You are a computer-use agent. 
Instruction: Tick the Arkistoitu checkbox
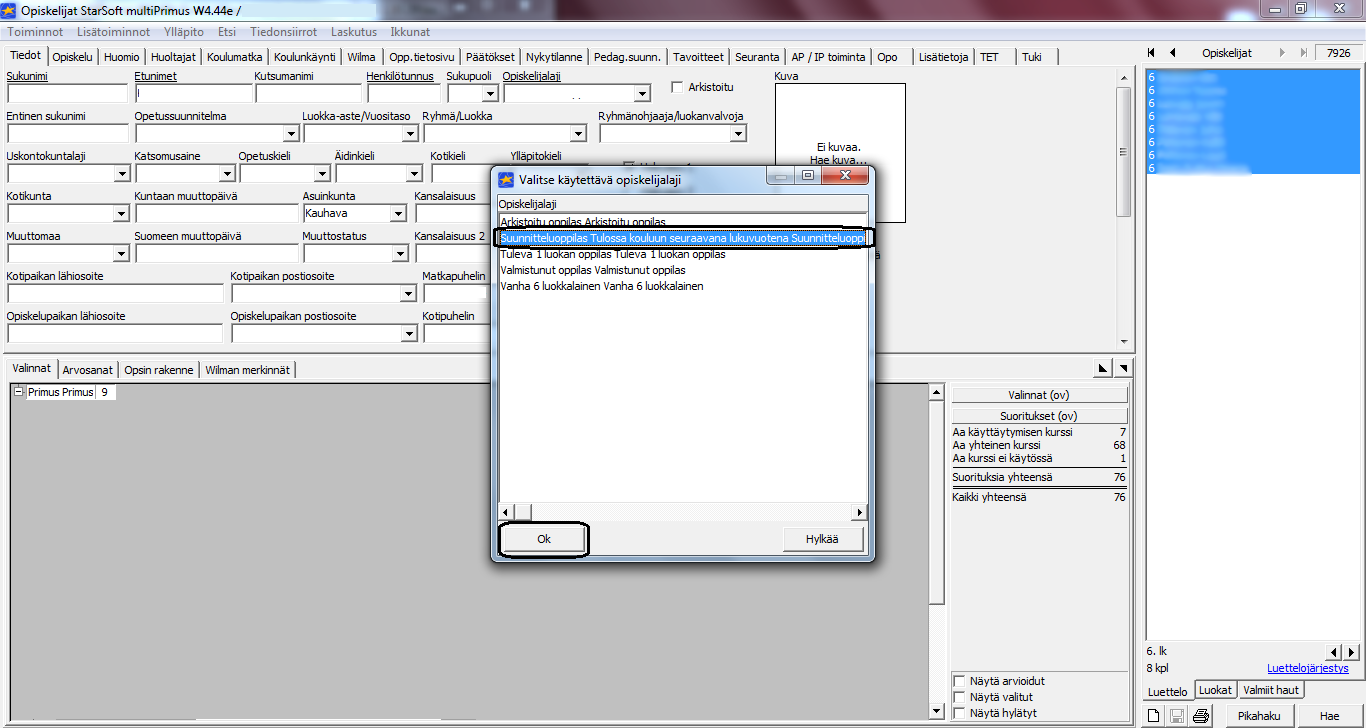click(x=677, y=88)
